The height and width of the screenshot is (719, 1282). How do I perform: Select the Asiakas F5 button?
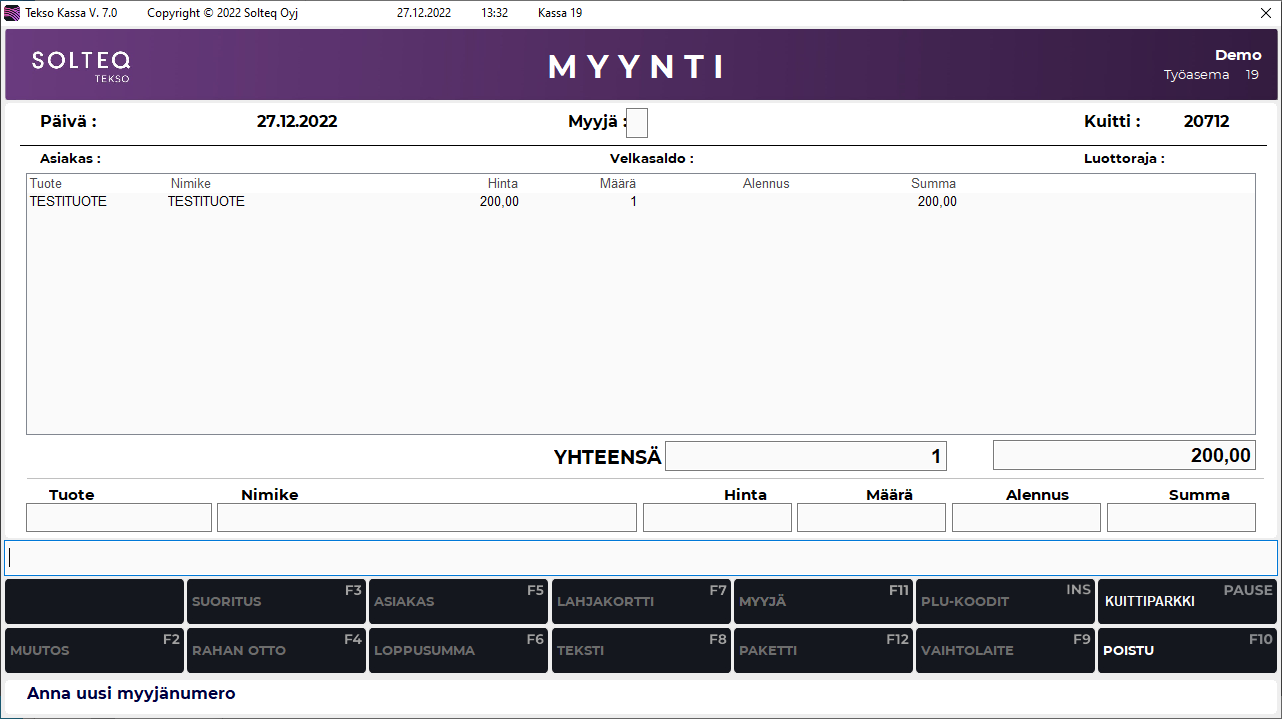click(458, 602)
